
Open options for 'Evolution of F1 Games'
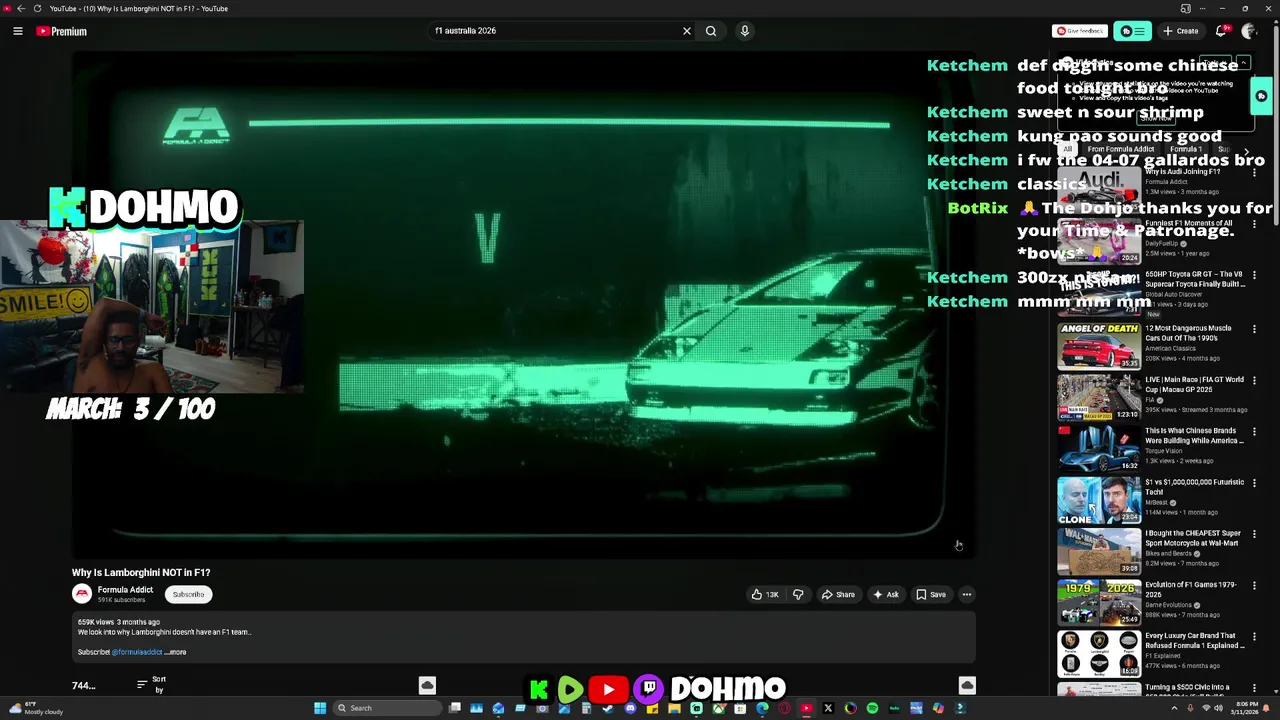[x=1254, y=586]
